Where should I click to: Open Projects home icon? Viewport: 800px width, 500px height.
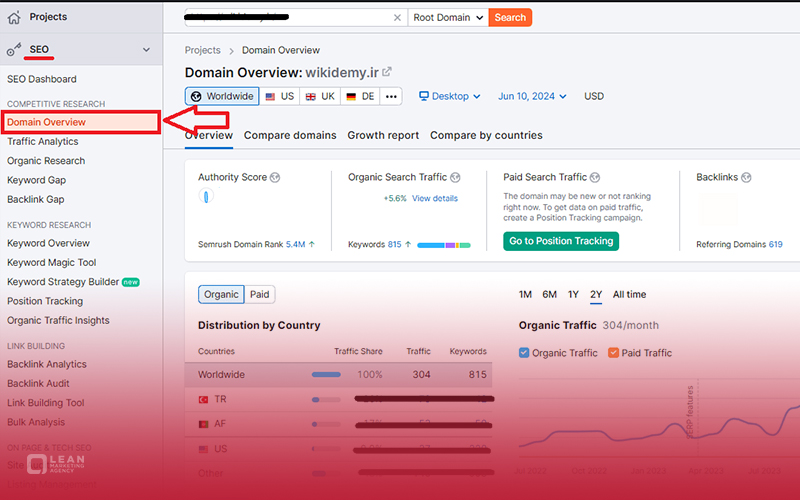click(14, 17)
